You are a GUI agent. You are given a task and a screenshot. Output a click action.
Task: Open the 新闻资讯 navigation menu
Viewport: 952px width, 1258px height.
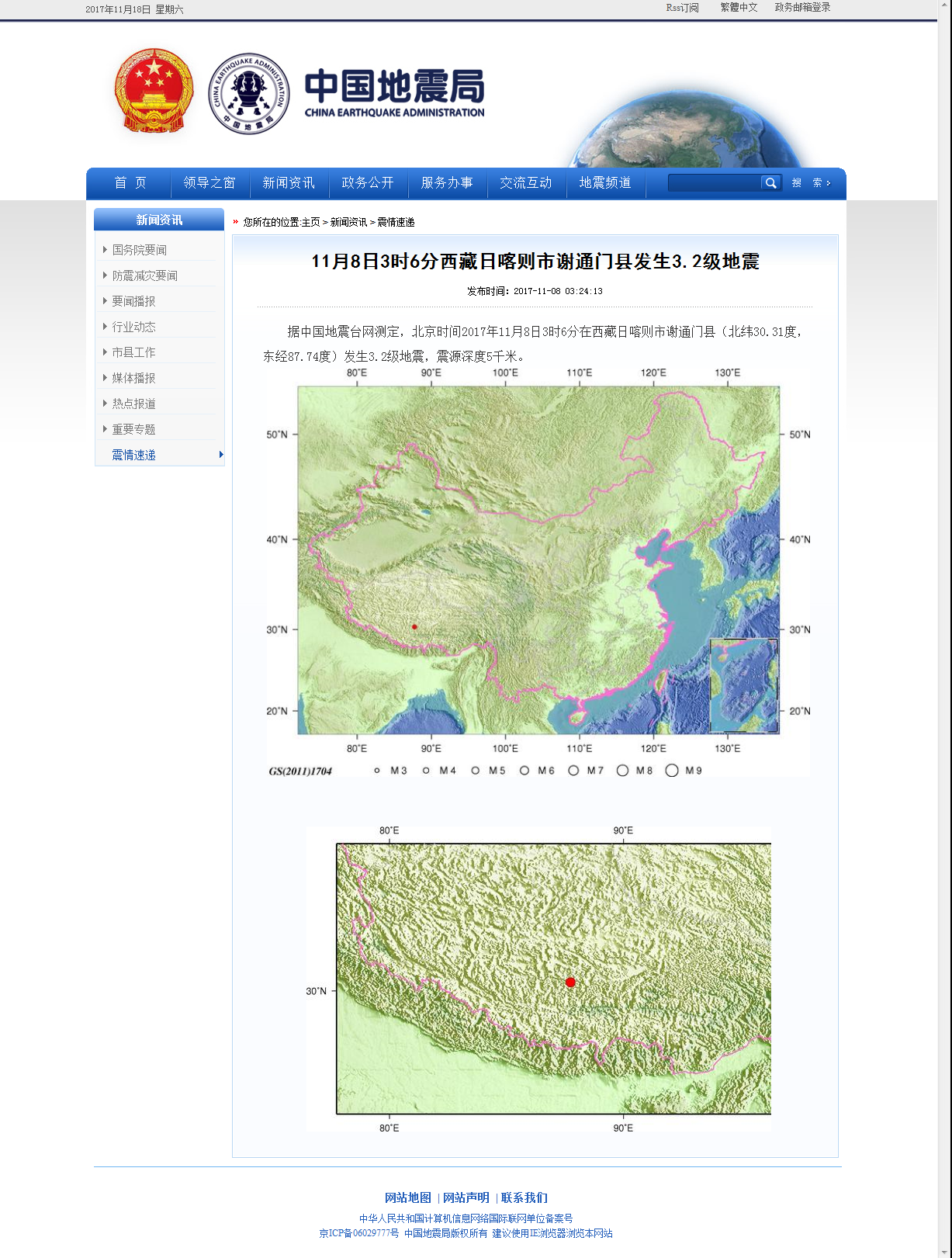pos(289,183)
